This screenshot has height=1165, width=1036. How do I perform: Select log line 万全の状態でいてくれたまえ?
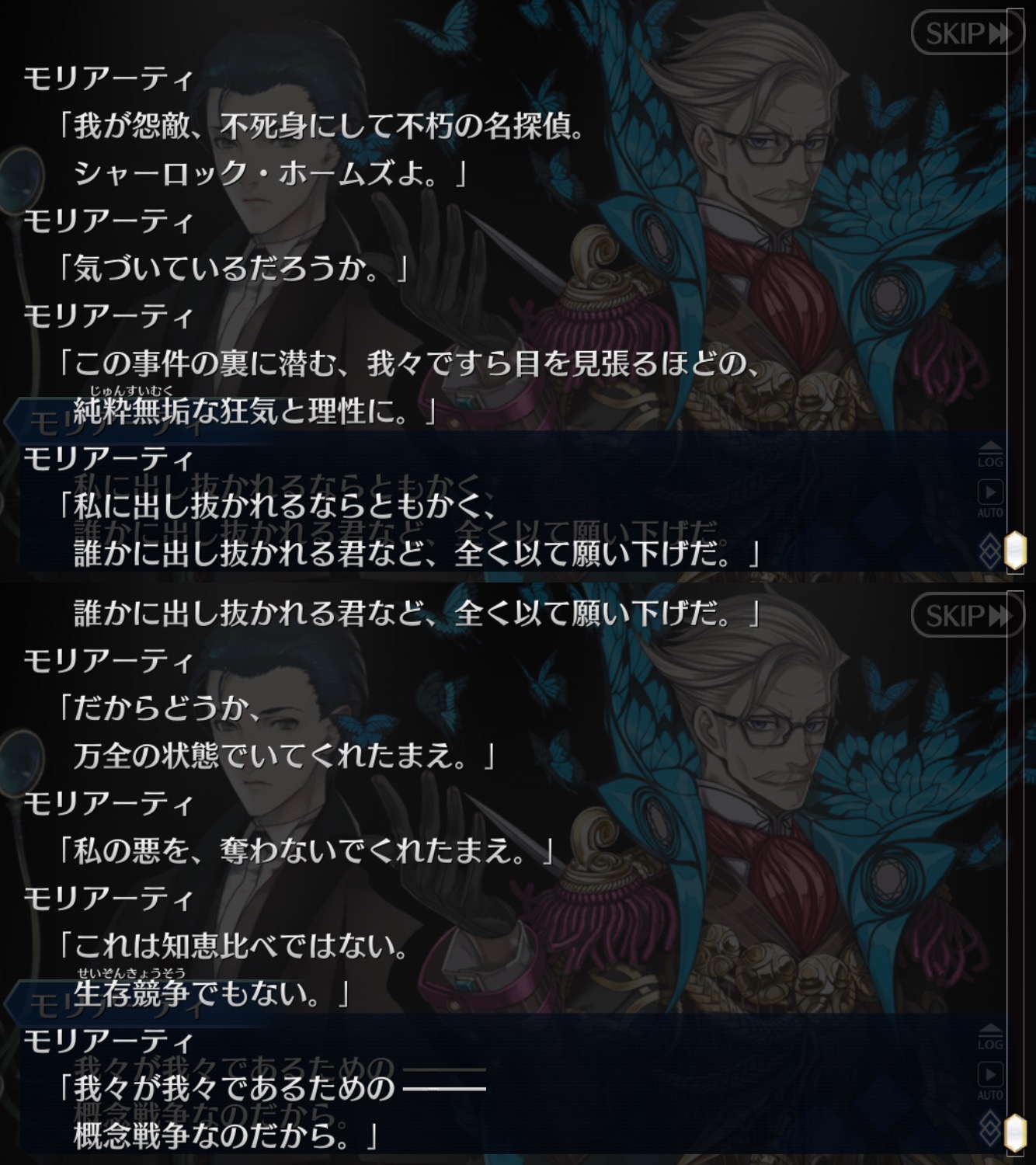pos(285,754)
